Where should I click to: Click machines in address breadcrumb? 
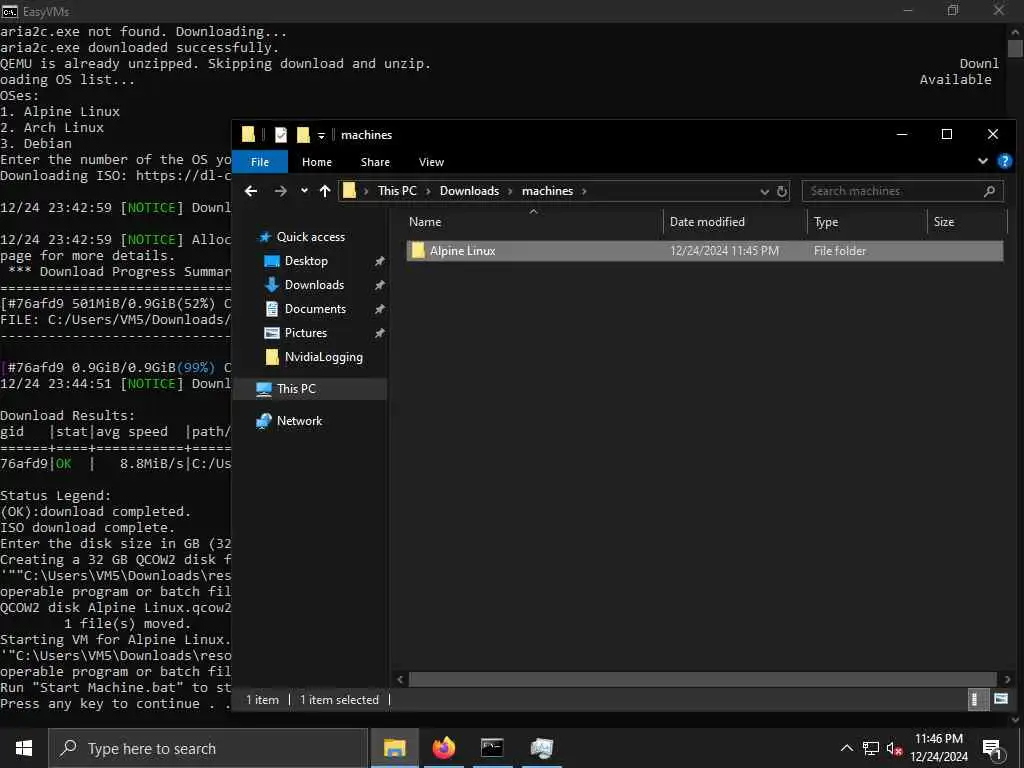[547, 191]
